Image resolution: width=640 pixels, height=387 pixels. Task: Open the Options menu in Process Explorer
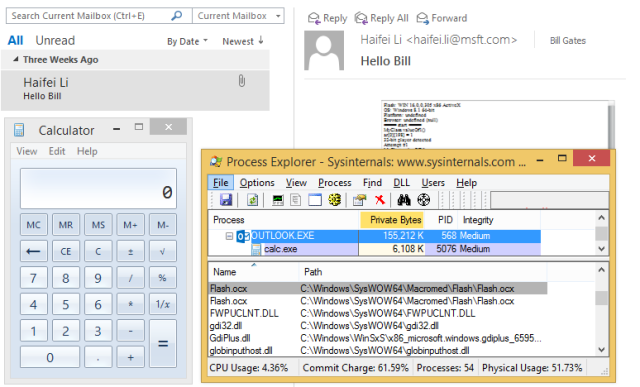click(257, 182)
